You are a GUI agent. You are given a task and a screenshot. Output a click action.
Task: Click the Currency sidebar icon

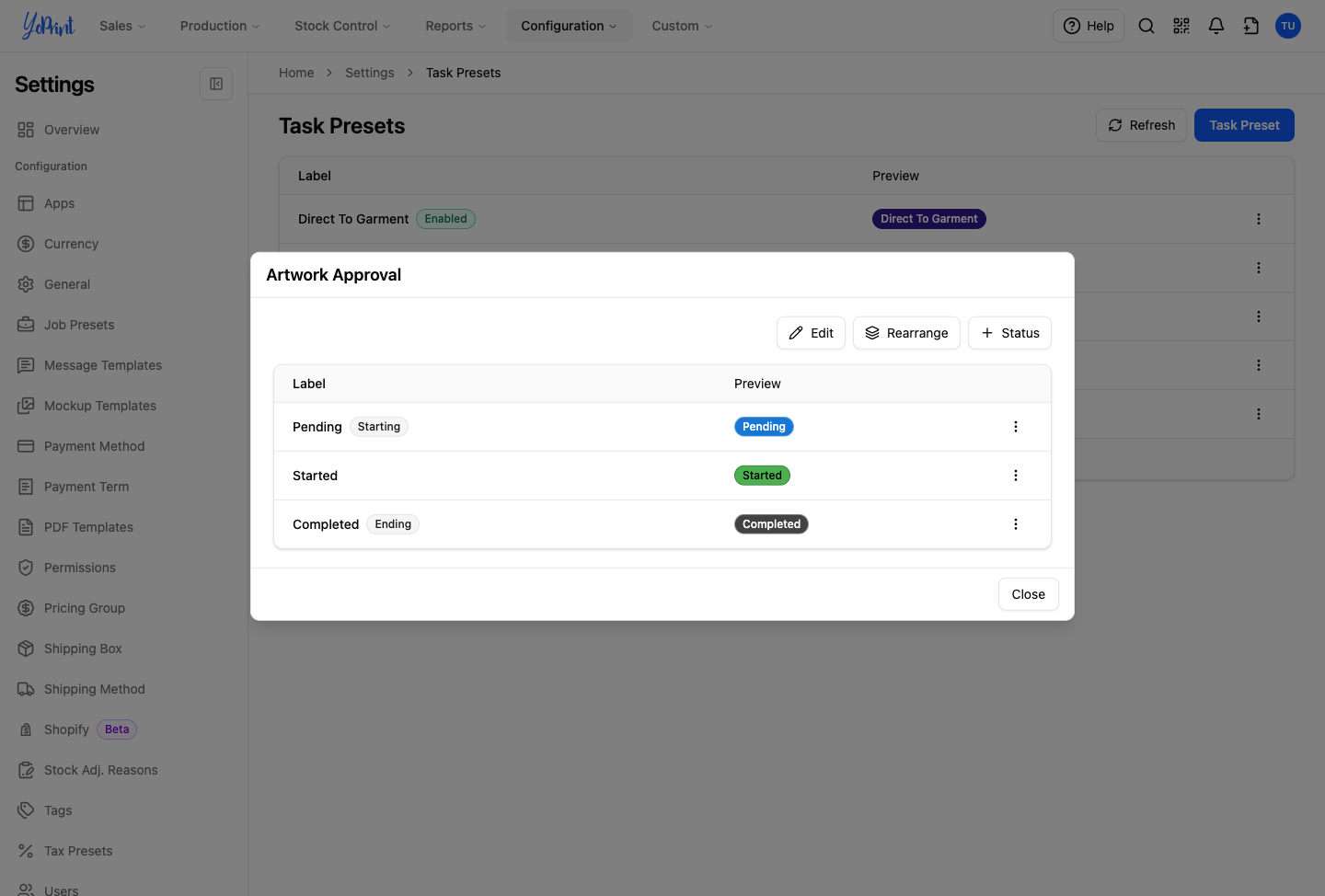pos(26,244)
